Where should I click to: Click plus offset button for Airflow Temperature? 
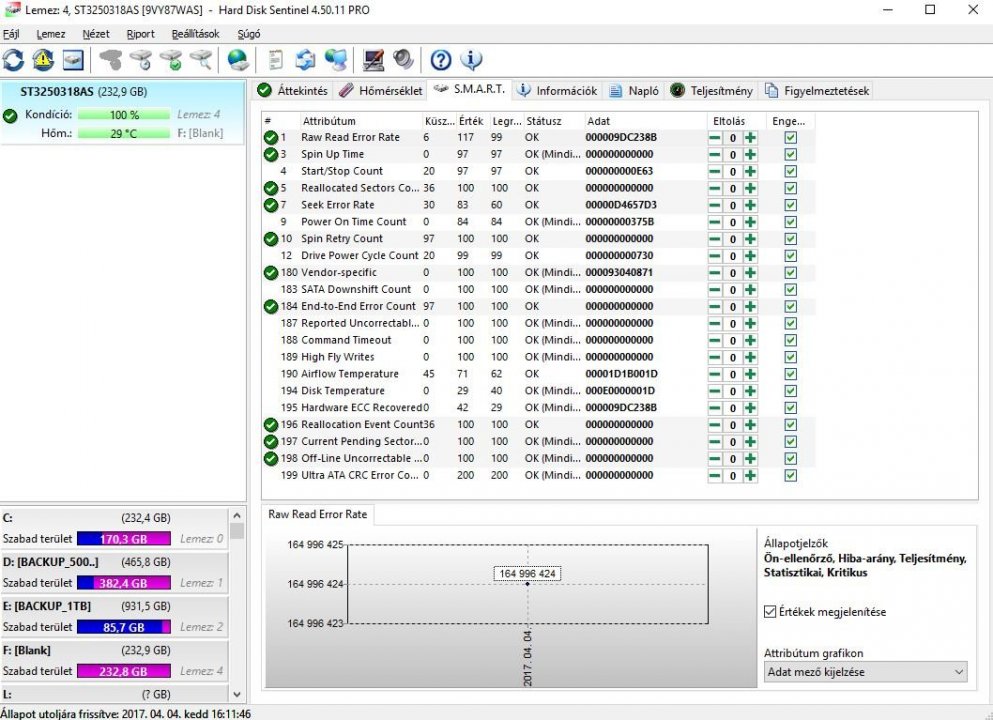[750, 374]
